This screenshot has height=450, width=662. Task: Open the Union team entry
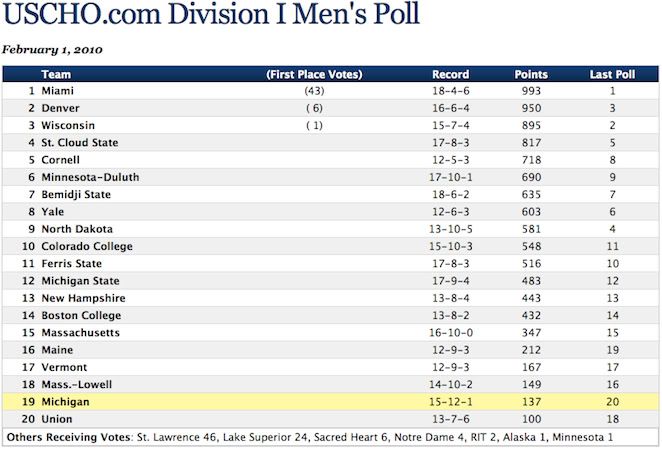(56, 419)
